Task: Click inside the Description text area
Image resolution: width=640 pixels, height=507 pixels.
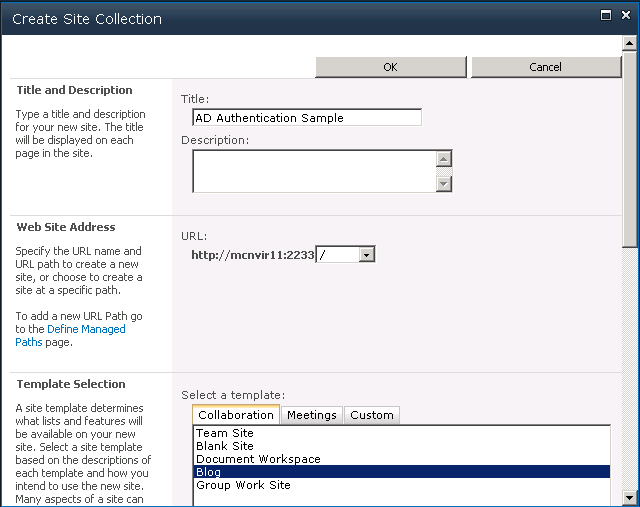Action: pos(314,170)
